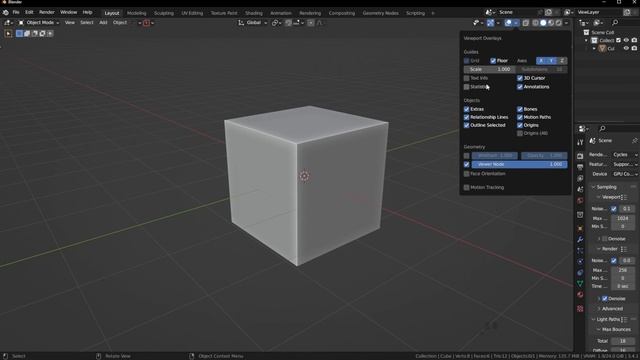Uncheck the 3D Cursor overlay
The height and width of the screenshot is (360, 640).
(520, 78)
